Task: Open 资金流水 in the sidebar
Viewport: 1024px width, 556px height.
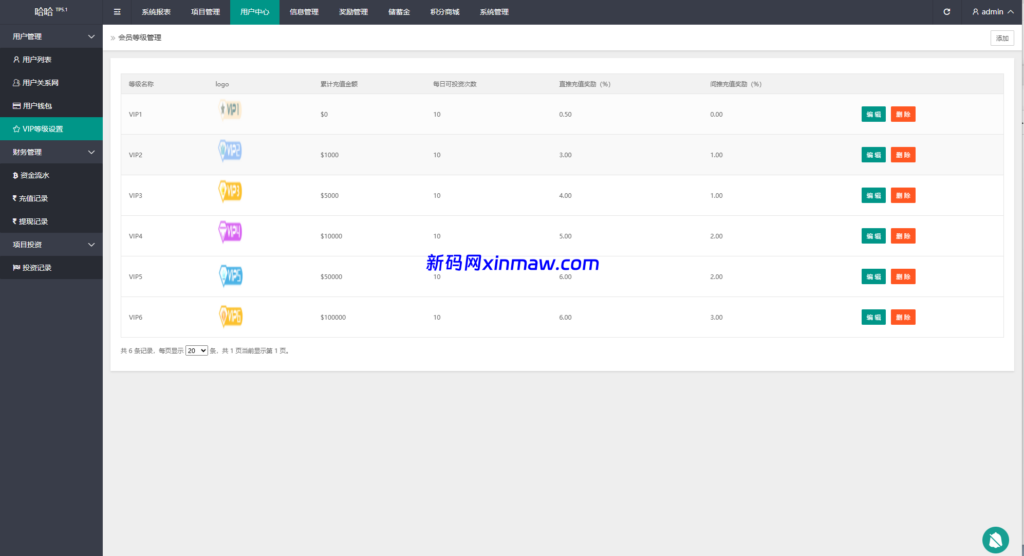Action: [51, 175]
